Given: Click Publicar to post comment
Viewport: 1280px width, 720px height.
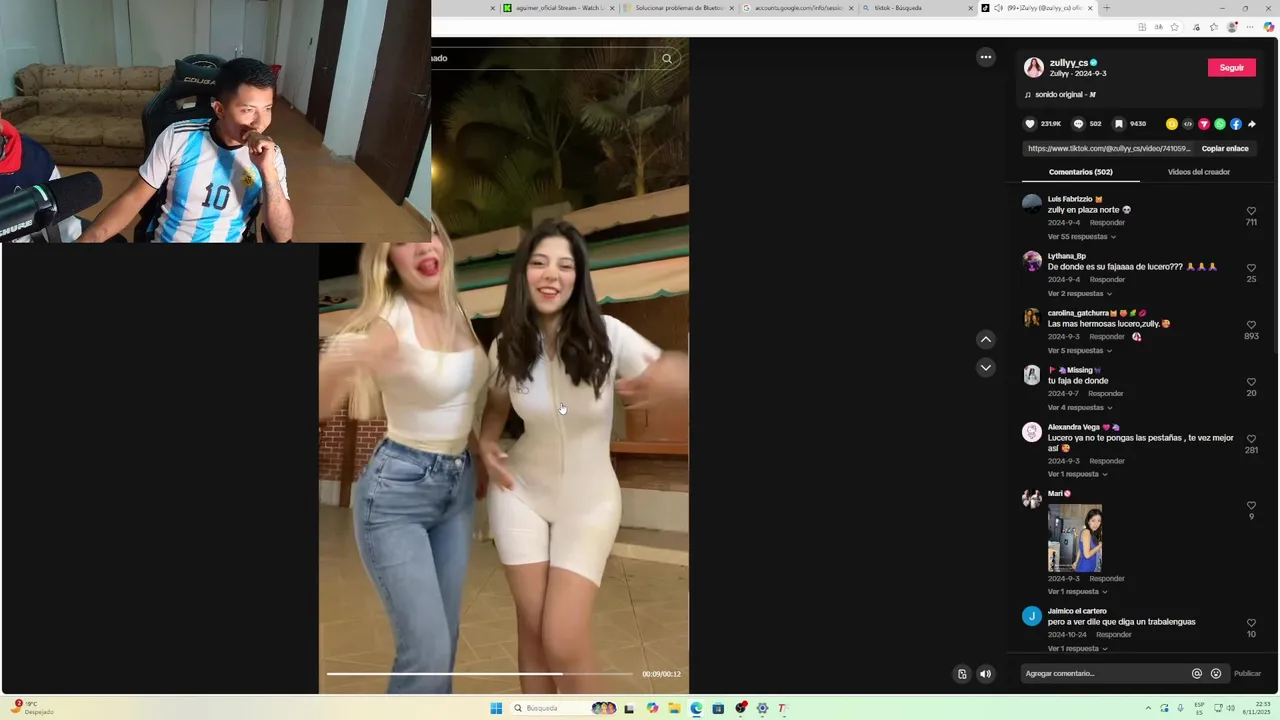Looking at the screenshot, I should 1247,674.
